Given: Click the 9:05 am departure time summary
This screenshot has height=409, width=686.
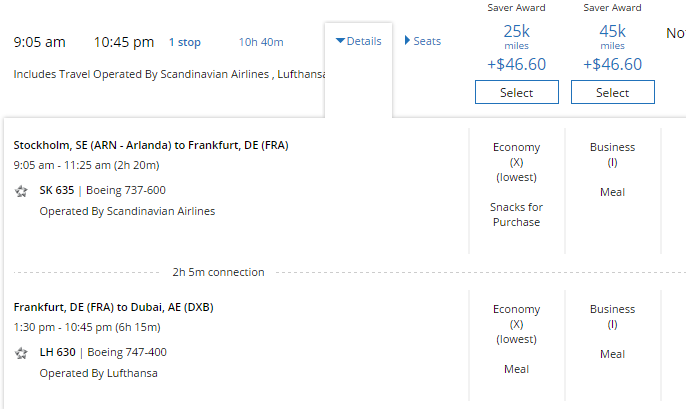Looking at the screenshot, I should [40, 43].
